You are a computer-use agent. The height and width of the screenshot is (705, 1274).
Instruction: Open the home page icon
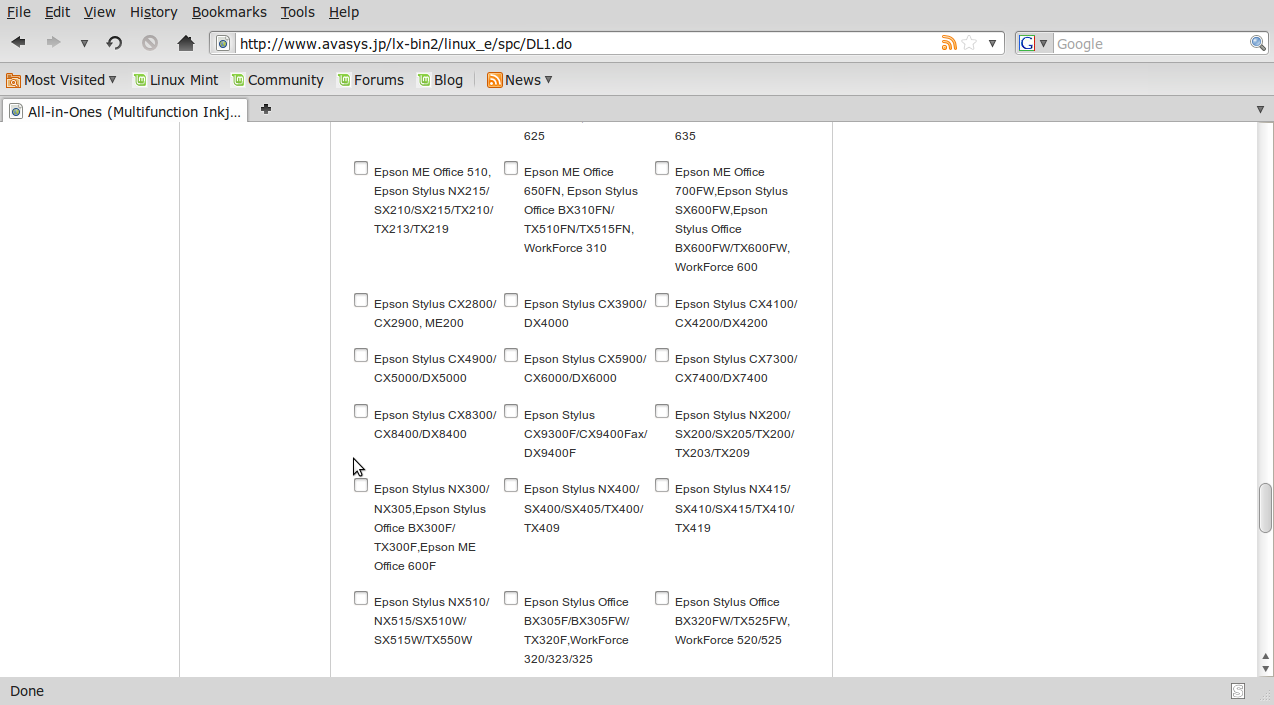pos(186,43)
